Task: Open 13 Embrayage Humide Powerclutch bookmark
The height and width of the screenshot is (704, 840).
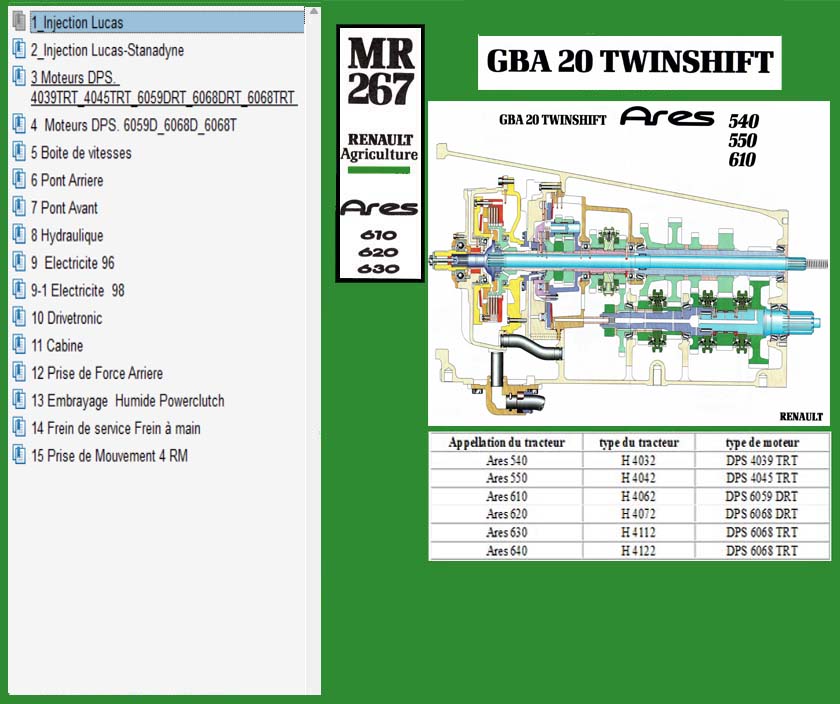Action: [x=128, y=401]
